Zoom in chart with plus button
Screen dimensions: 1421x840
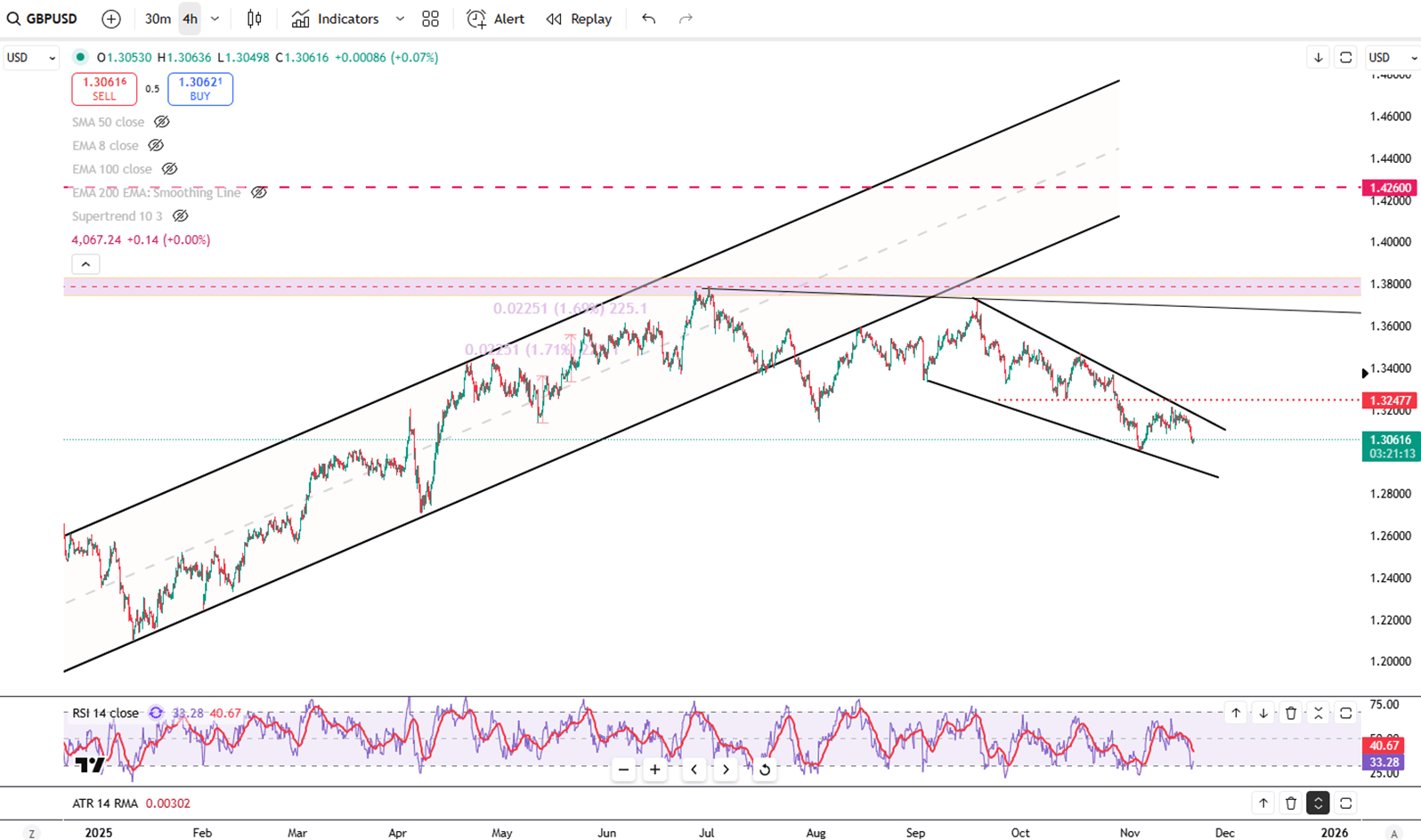[x=655, y=770]
